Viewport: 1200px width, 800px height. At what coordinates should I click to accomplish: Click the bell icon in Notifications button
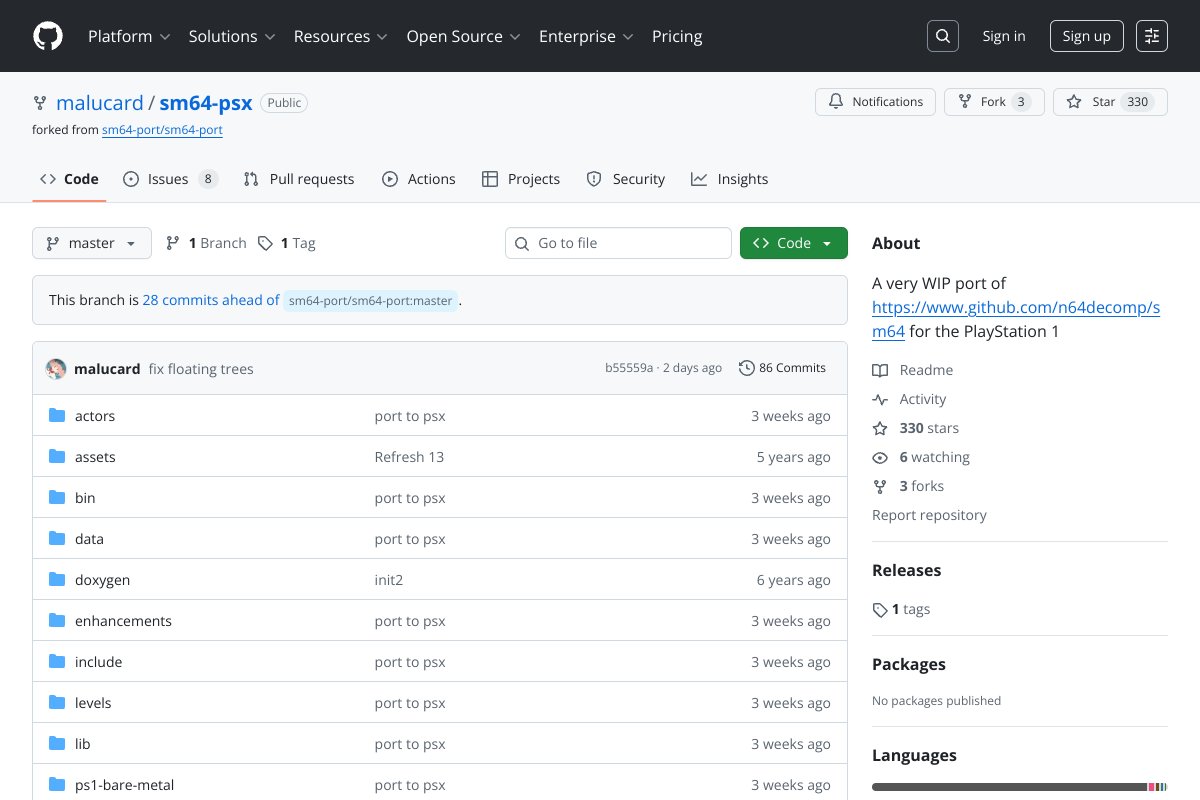(836, 102)
